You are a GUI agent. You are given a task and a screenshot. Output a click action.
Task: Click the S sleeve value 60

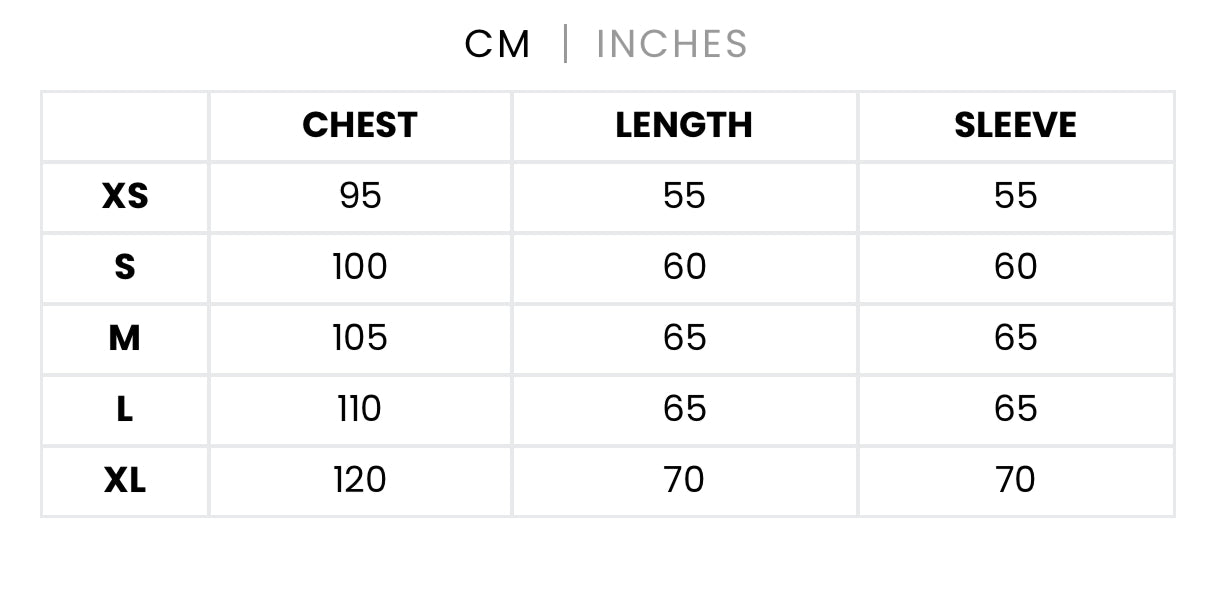point(1015,267)
